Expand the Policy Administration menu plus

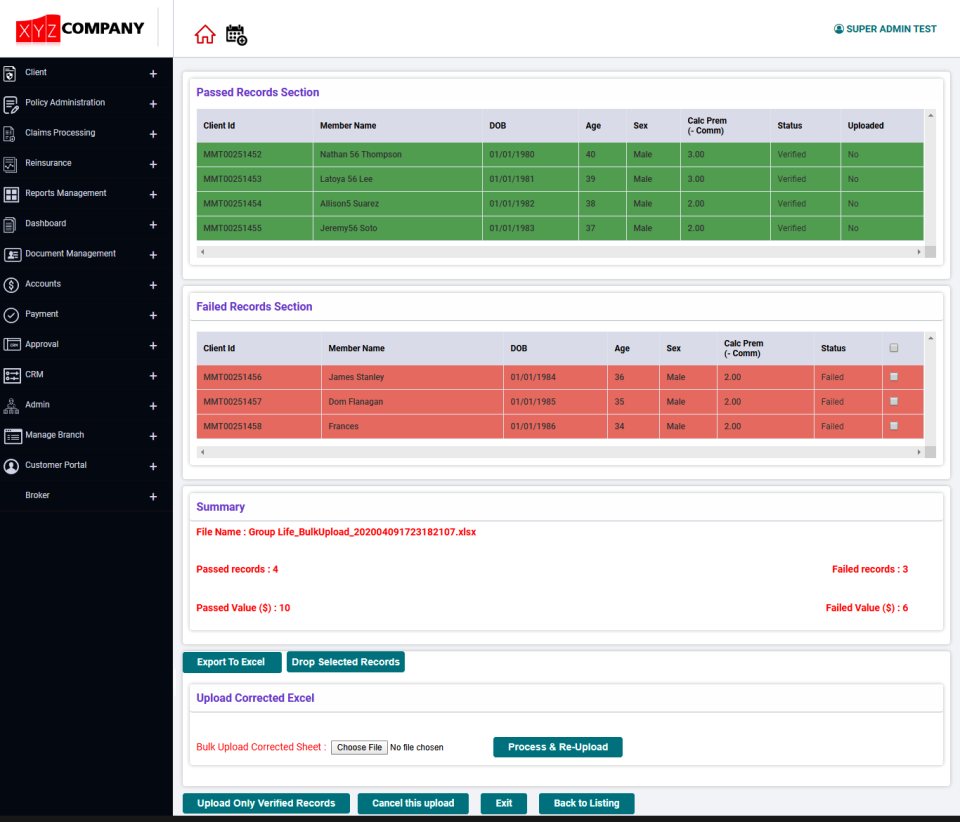(153, 104)
